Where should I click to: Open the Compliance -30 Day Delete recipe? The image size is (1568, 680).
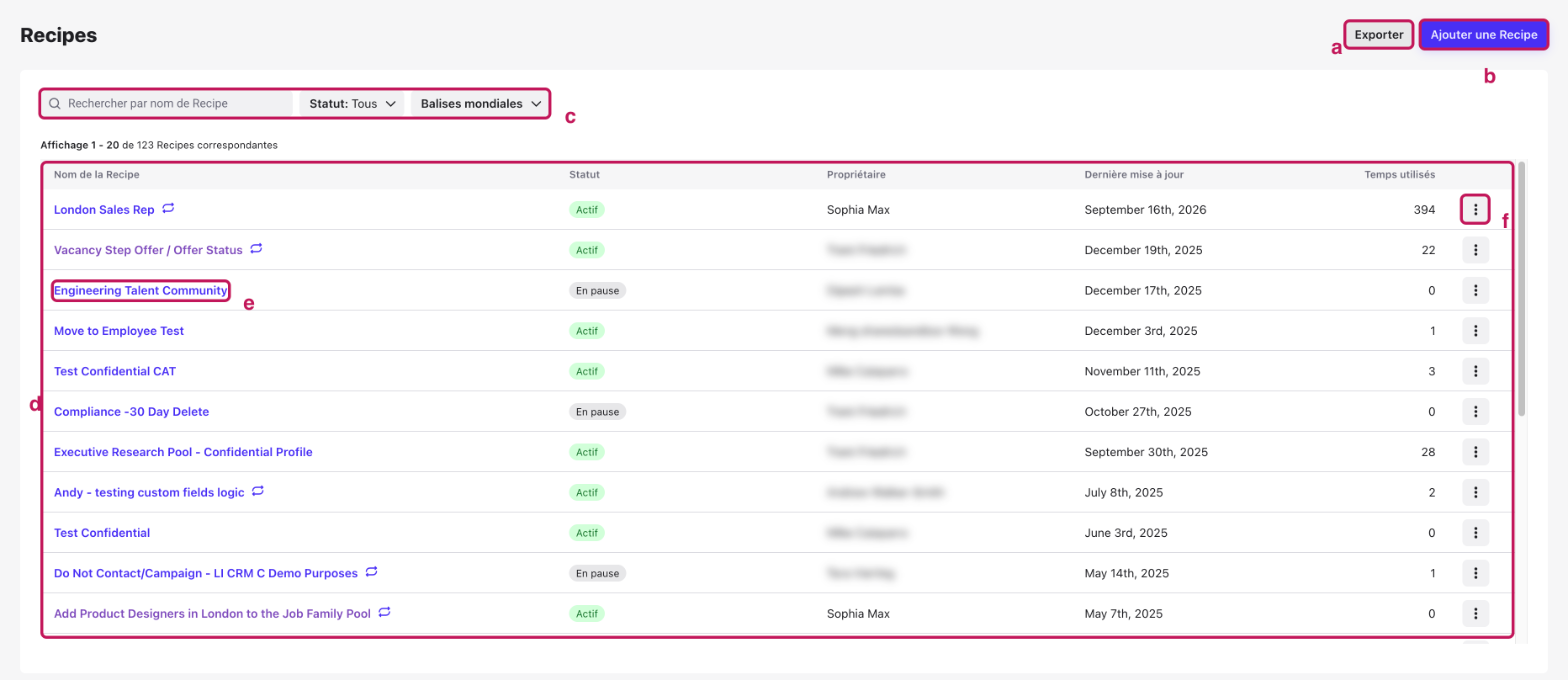click(x=131, y=411)
